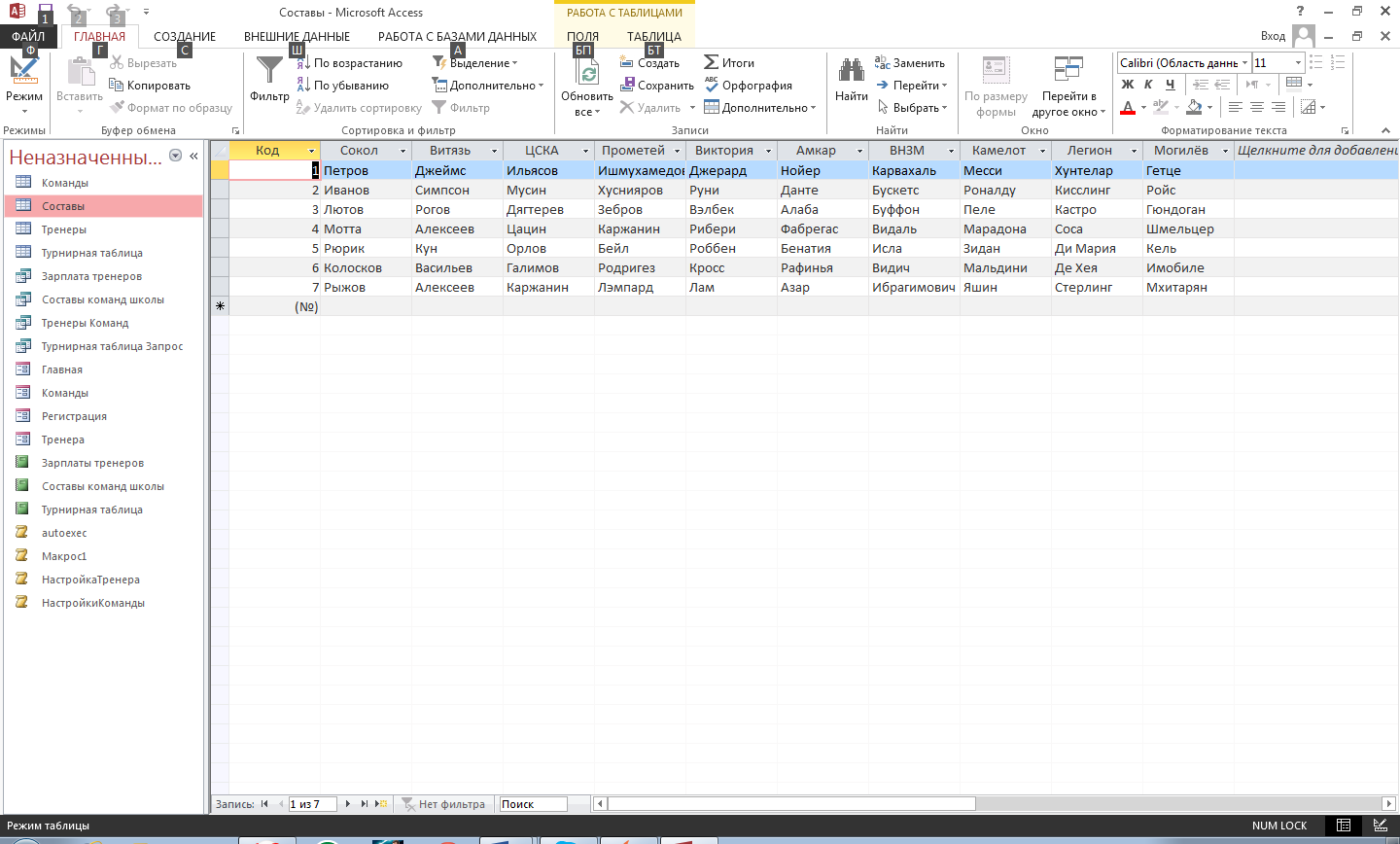This screenshot has width=1400, height=844.
Task: Click Перейти go-to button
Action: tap(912, 86)
